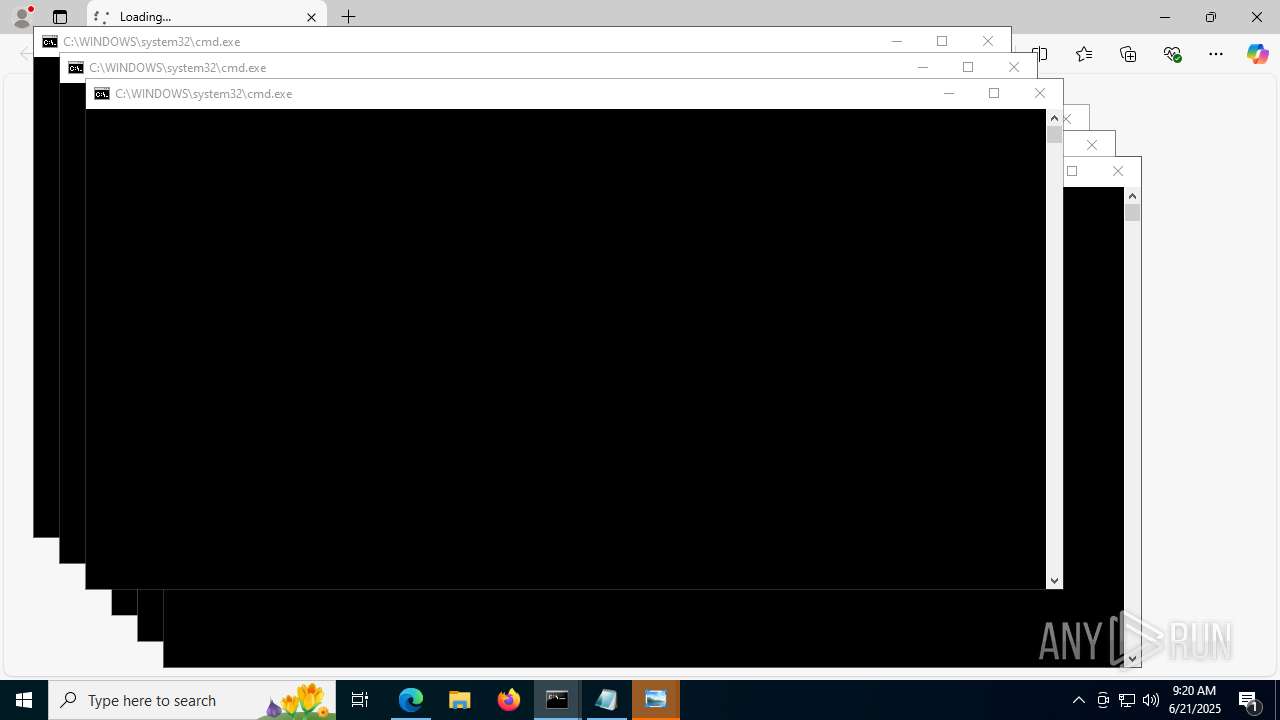Click frontmost cmd window scroll up arrow

(x=1054, y=118)
